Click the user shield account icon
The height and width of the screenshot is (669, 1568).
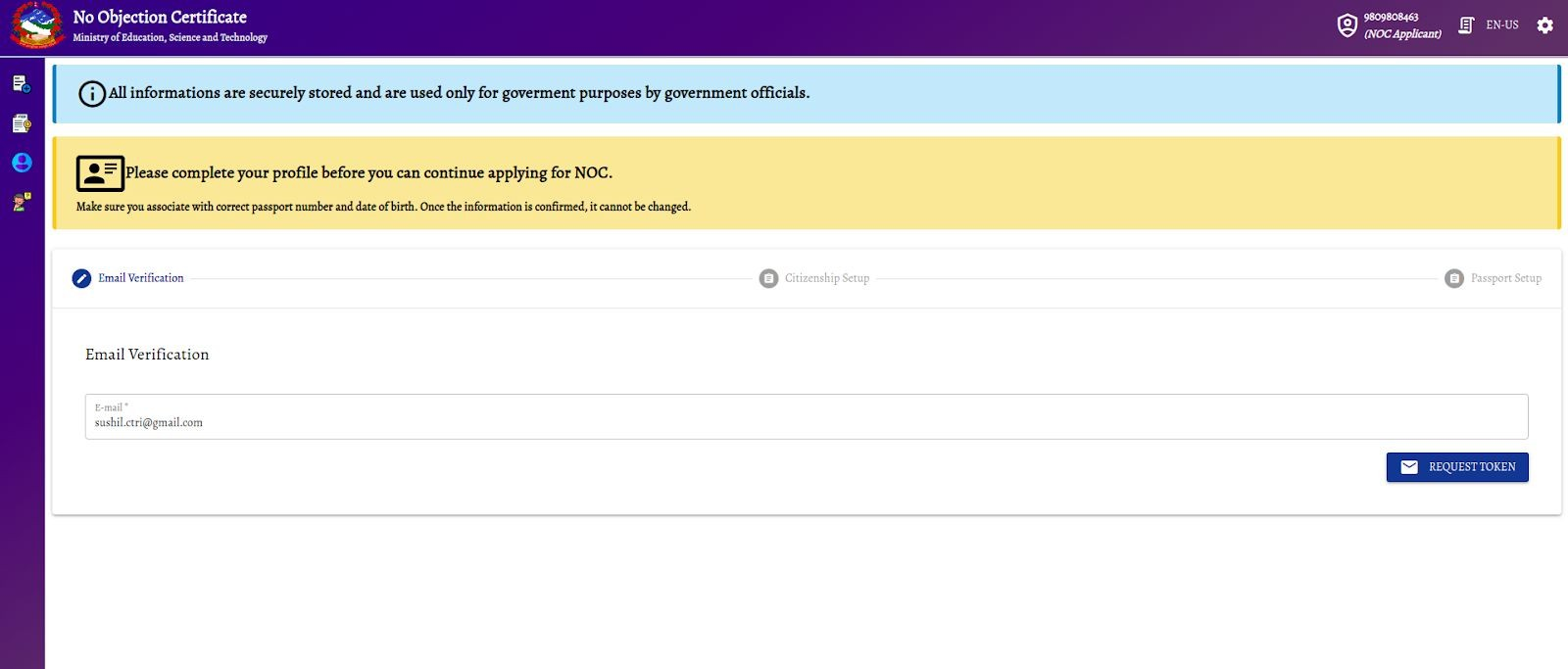click(1347, 25)
